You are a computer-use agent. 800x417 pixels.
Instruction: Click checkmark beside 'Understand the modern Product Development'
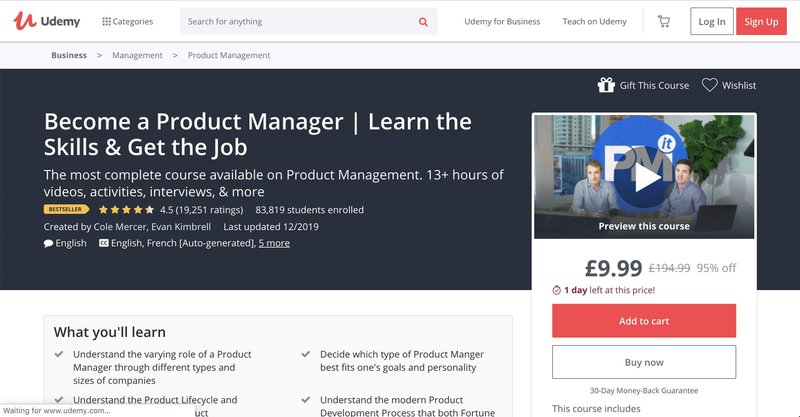click(x=306, y=400)
